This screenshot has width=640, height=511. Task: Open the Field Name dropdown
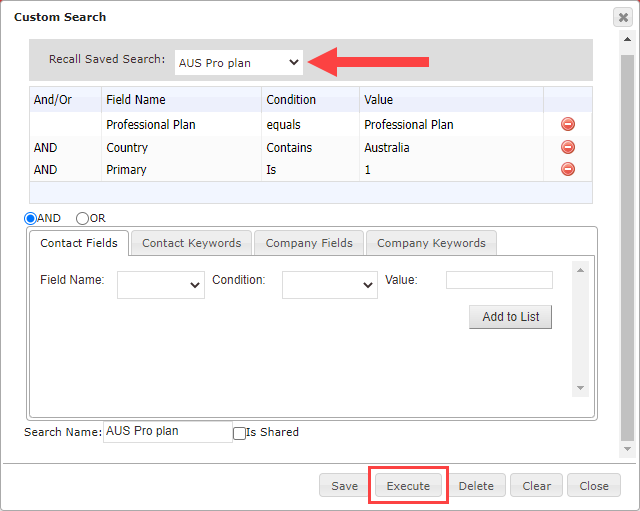[161, 285]
